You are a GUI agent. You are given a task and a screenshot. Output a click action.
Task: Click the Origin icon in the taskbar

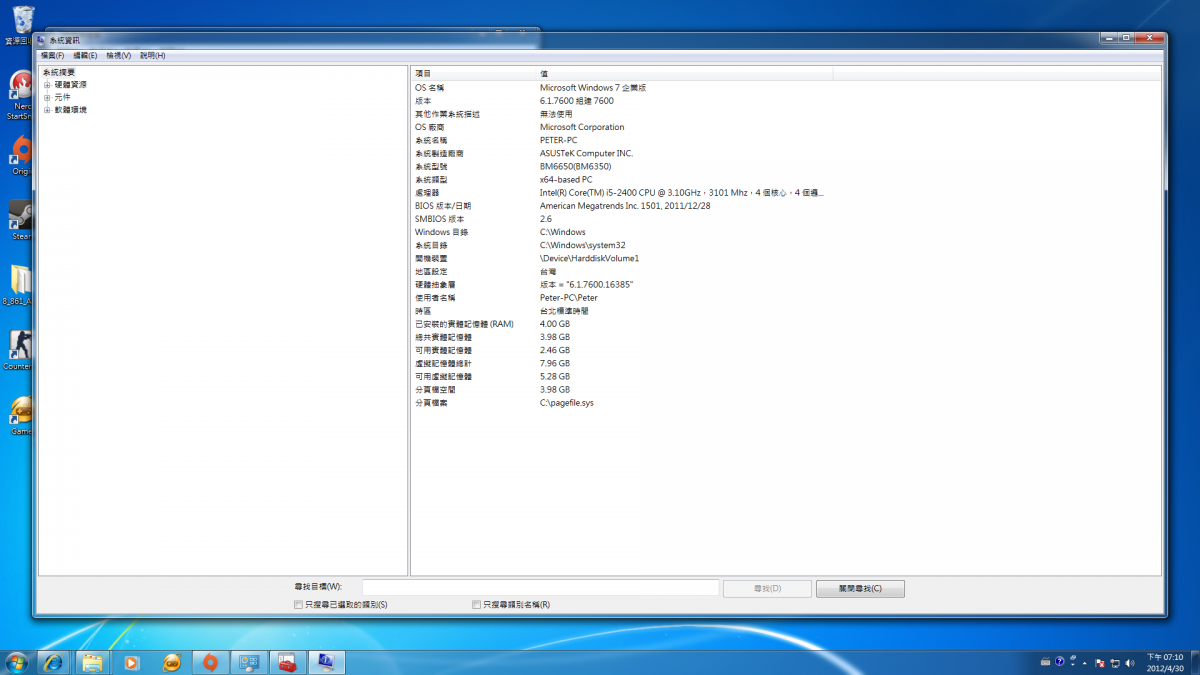click(209, 662)
